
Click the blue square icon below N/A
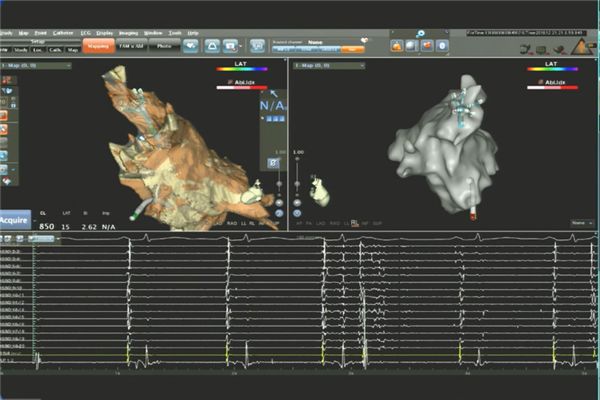tap(273, 118)
